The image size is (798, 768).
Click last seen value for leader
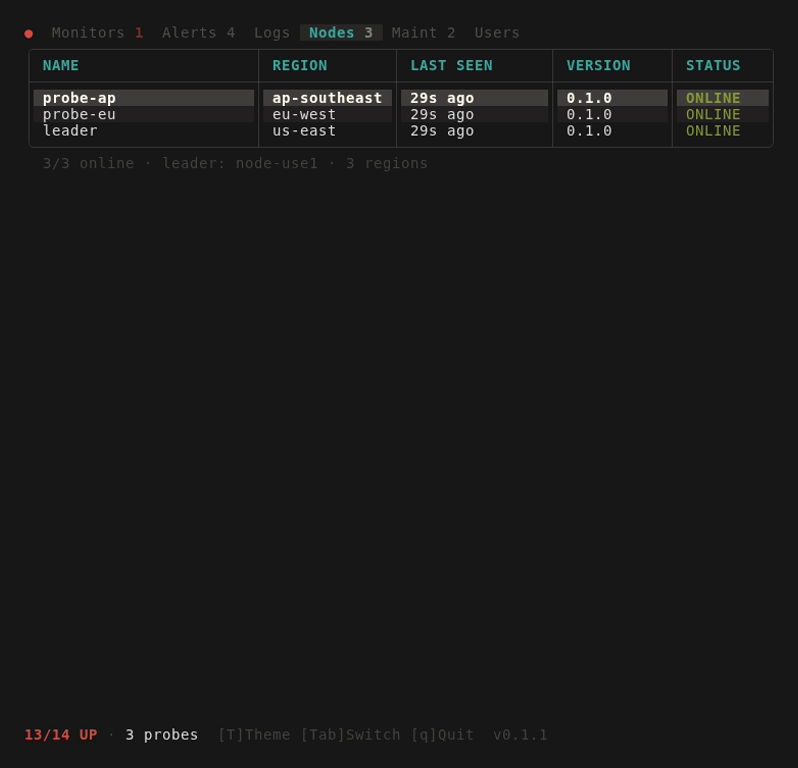click(x=442, y=131)
